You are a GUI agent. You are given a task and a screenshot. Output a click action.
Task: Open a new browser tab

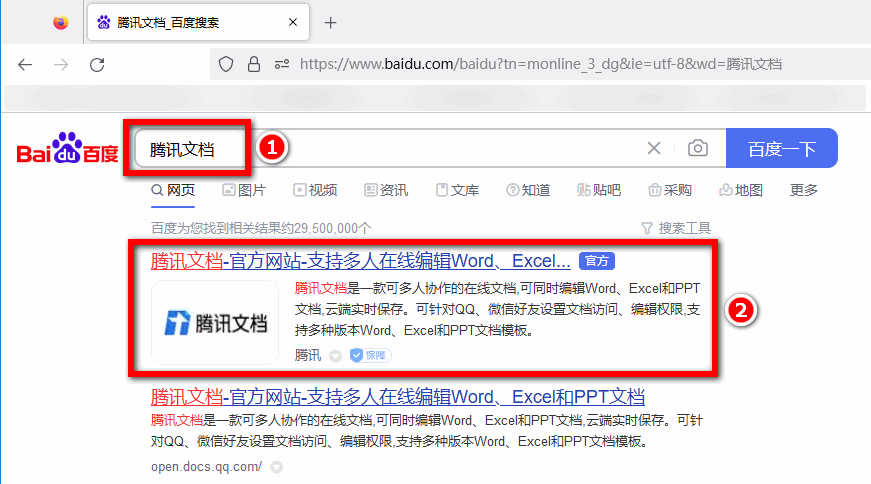coord(331,23)
